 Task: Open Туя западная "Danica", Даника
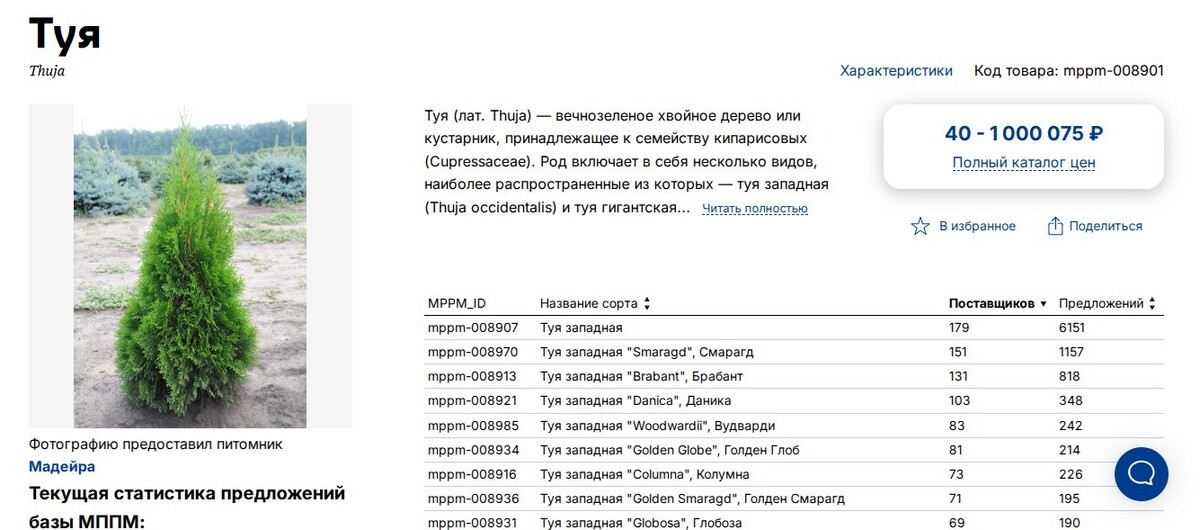635,401
